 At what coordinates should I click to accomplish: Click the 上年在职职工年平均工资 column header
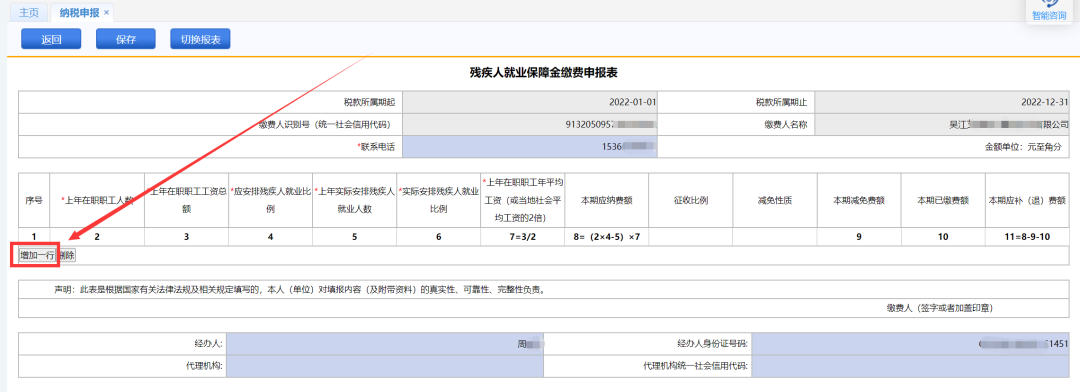(523, 200)
